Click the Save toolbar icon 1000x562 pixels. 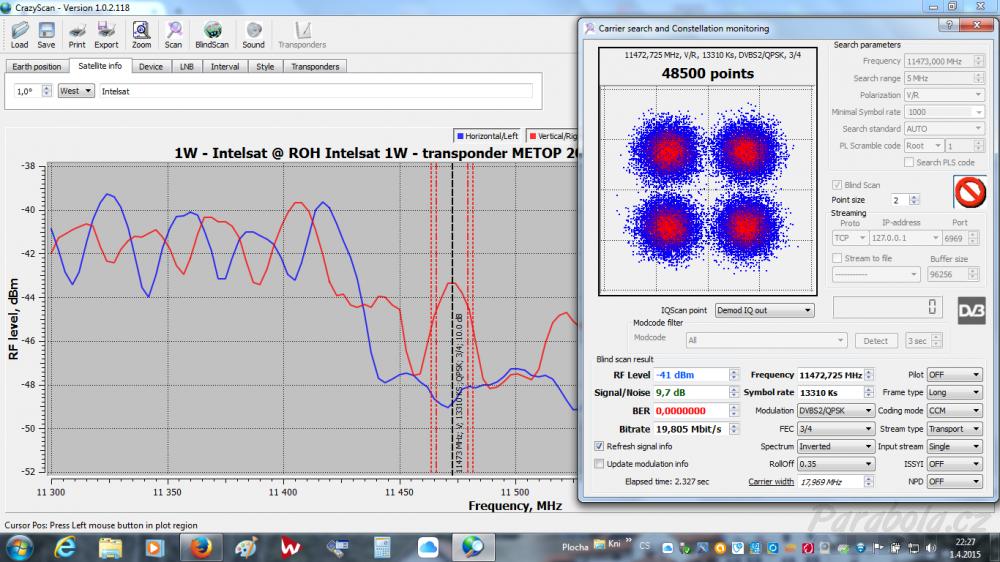coord(46,34)
